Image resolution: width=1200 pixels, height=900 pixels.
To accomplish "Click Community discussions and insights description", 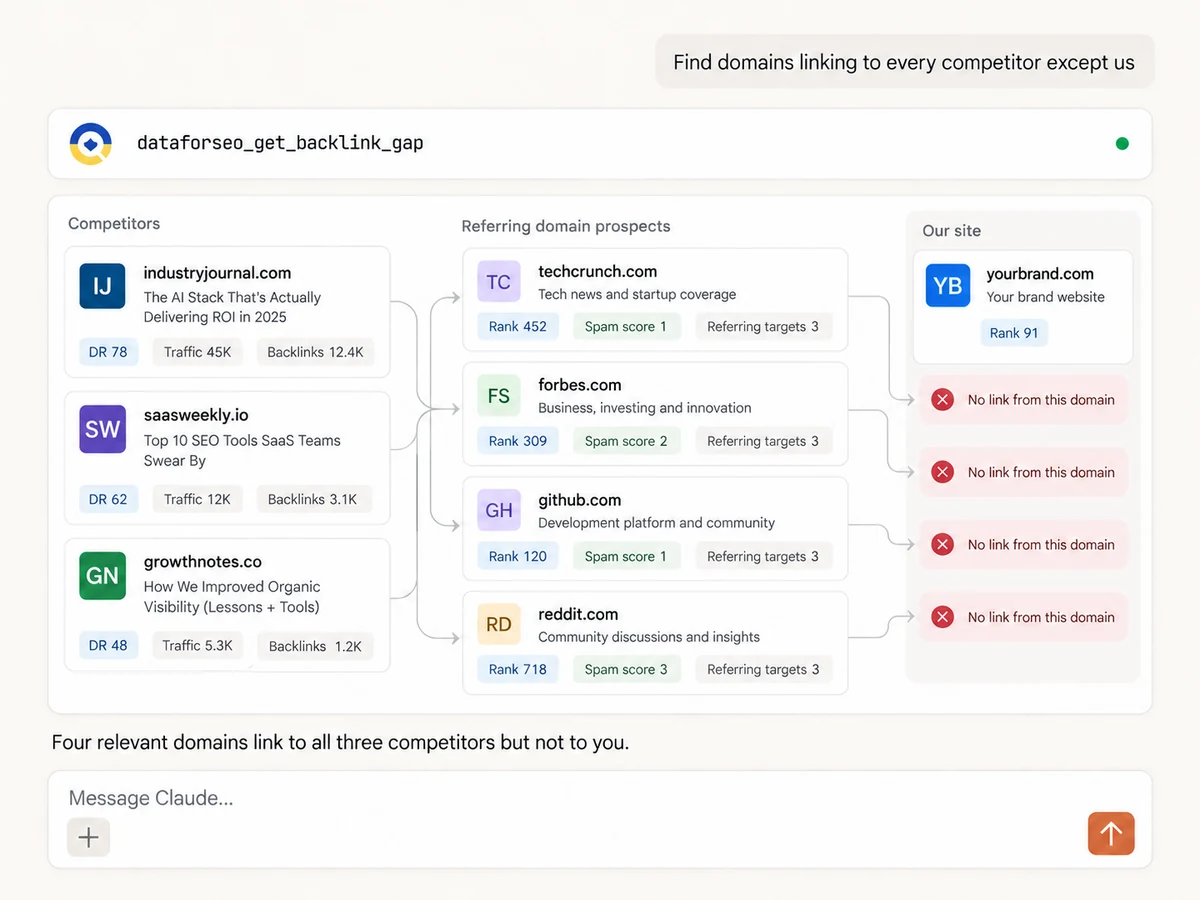I will (649, 637).
